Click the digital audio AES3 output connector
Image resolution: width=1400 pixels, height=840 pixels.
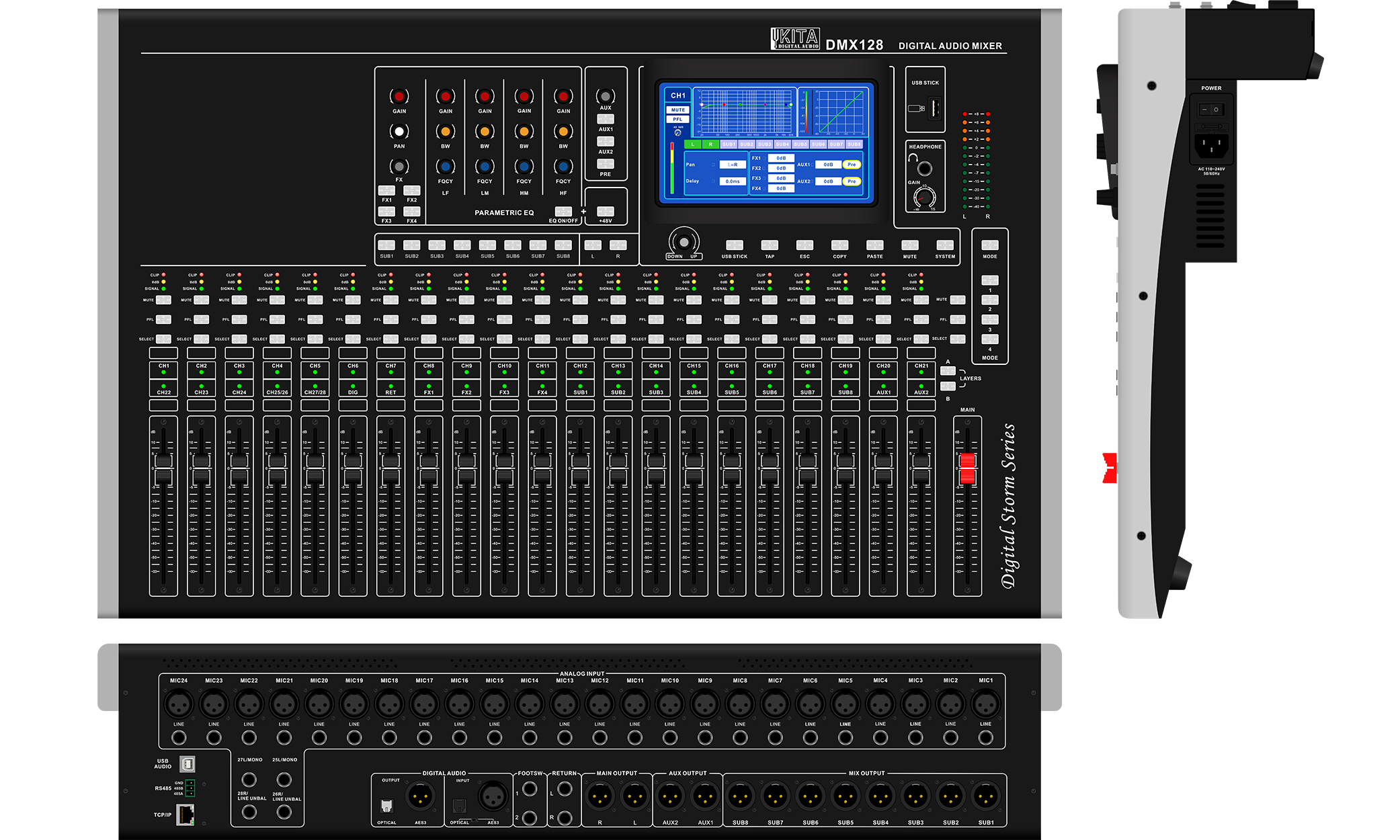[421, 797]
